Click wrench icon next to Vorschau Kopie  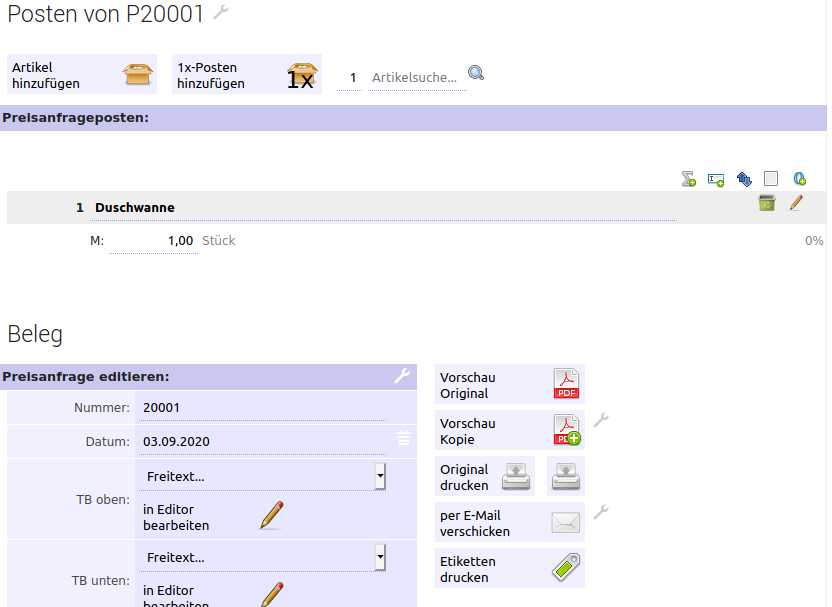601,420
